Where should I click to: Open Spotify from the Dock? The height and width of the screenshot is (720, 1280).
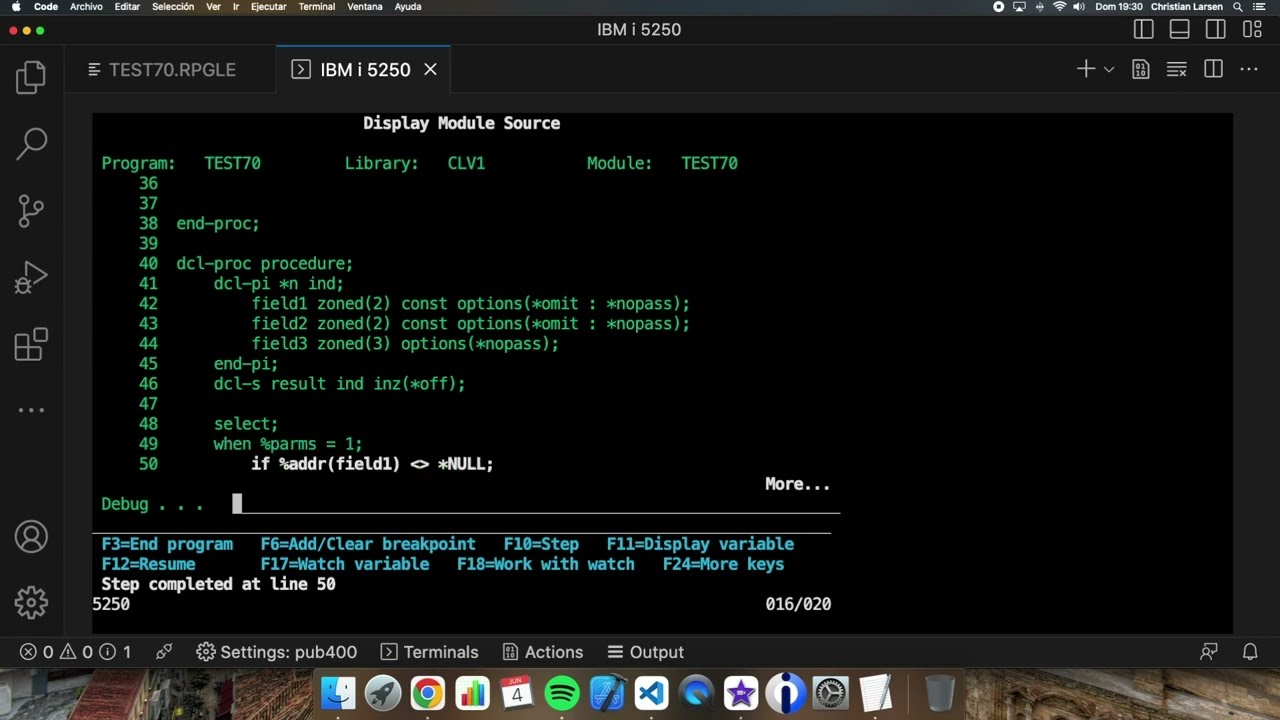click(x=562, y=693)
